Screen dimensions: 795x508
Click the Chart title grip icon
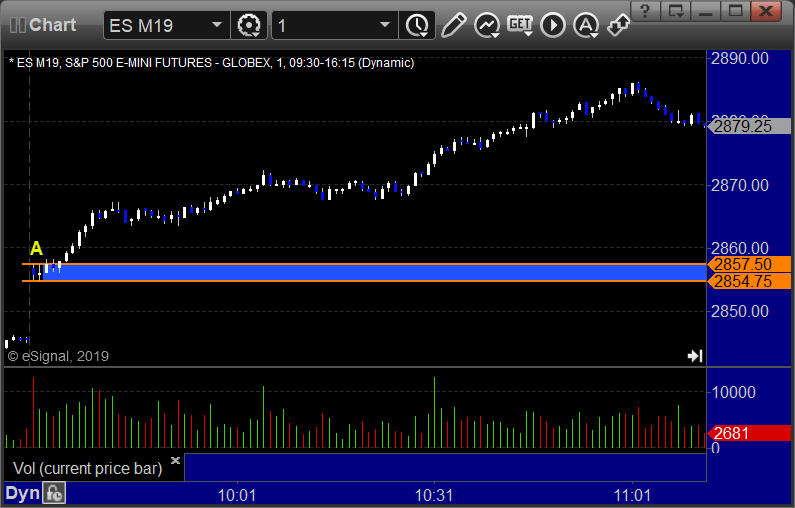(18, 25)
